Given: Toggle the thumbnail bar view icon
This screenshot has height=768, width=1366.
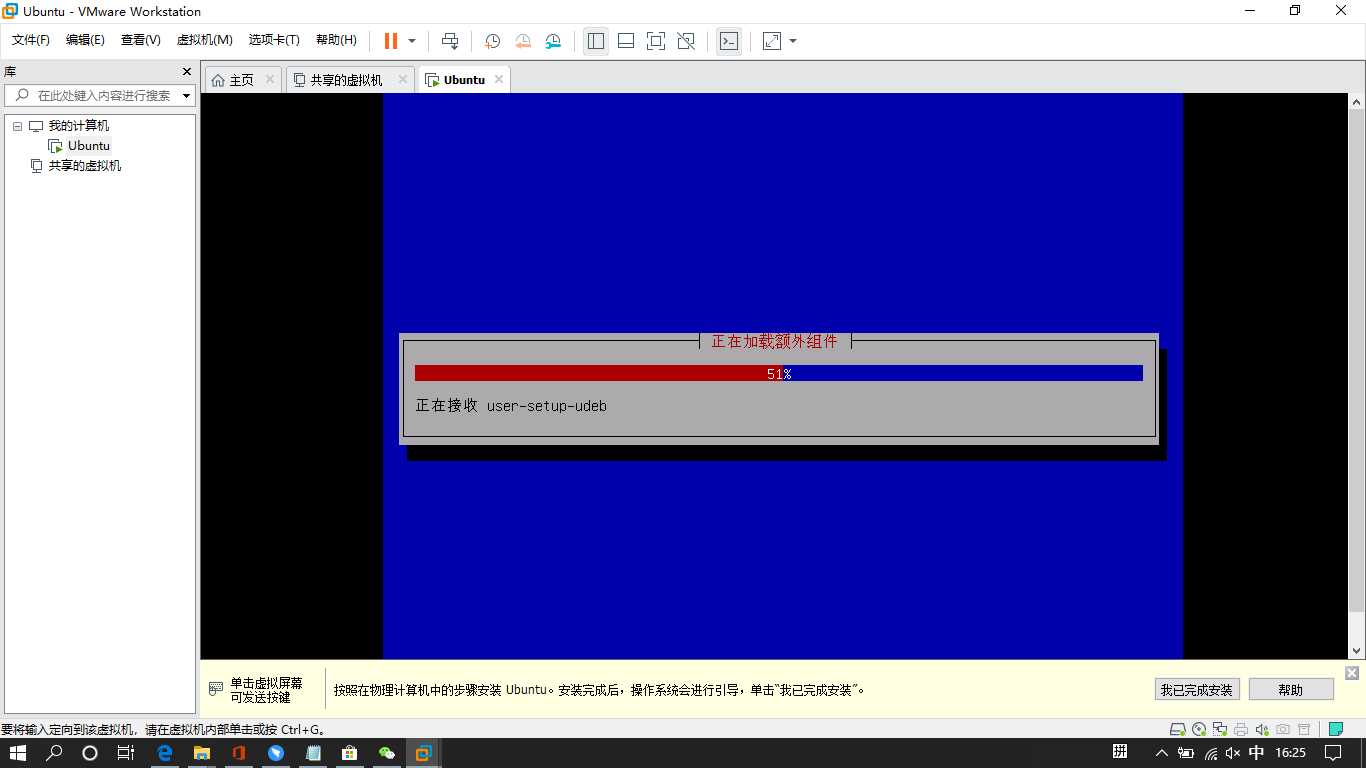Looking at the screenshot, I should (626, 41).
